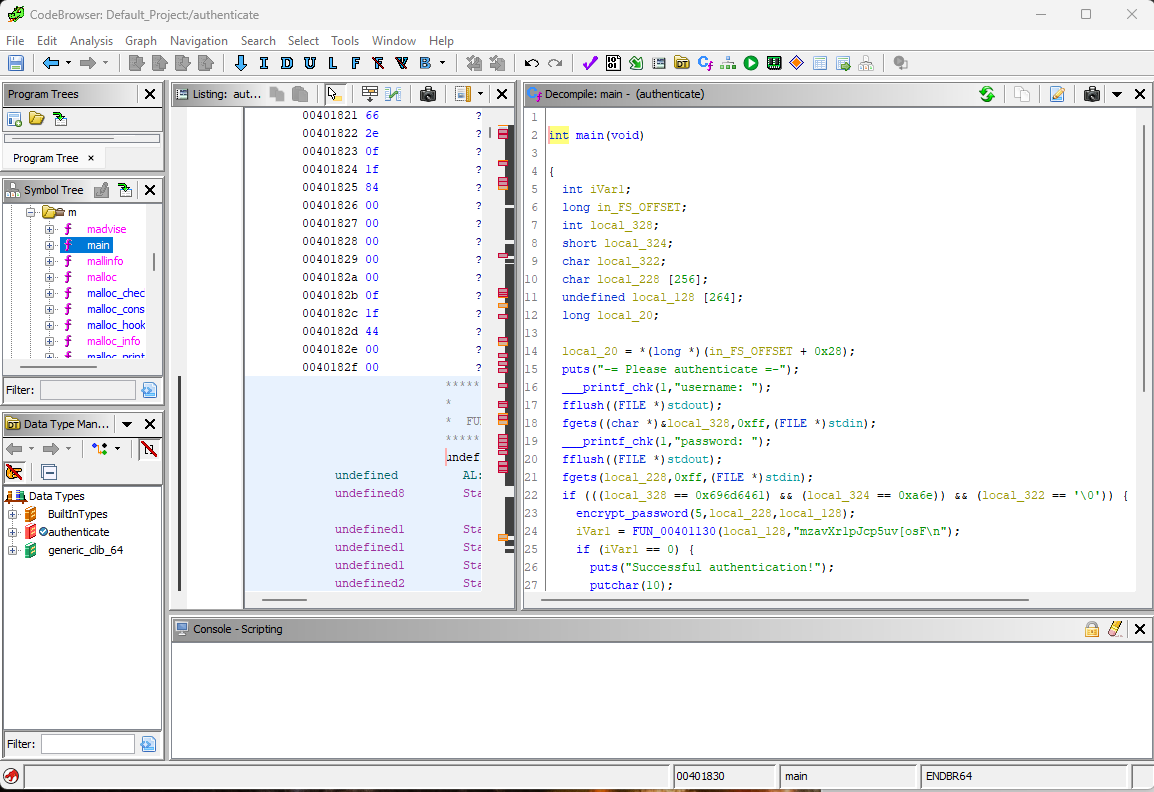The width and height of the screenshot is (1154, 792).
Task: Click the Symbol Tree vertical scrollbar
Action: click(153, 262)
